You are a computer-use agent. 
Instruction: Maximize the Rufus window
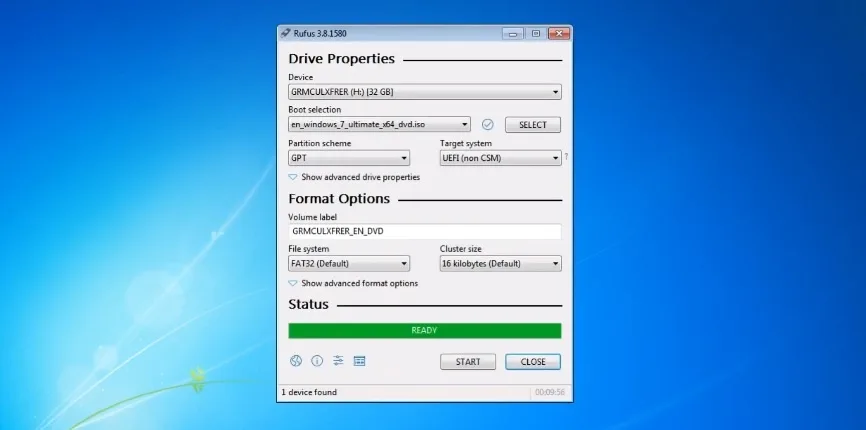536,34
